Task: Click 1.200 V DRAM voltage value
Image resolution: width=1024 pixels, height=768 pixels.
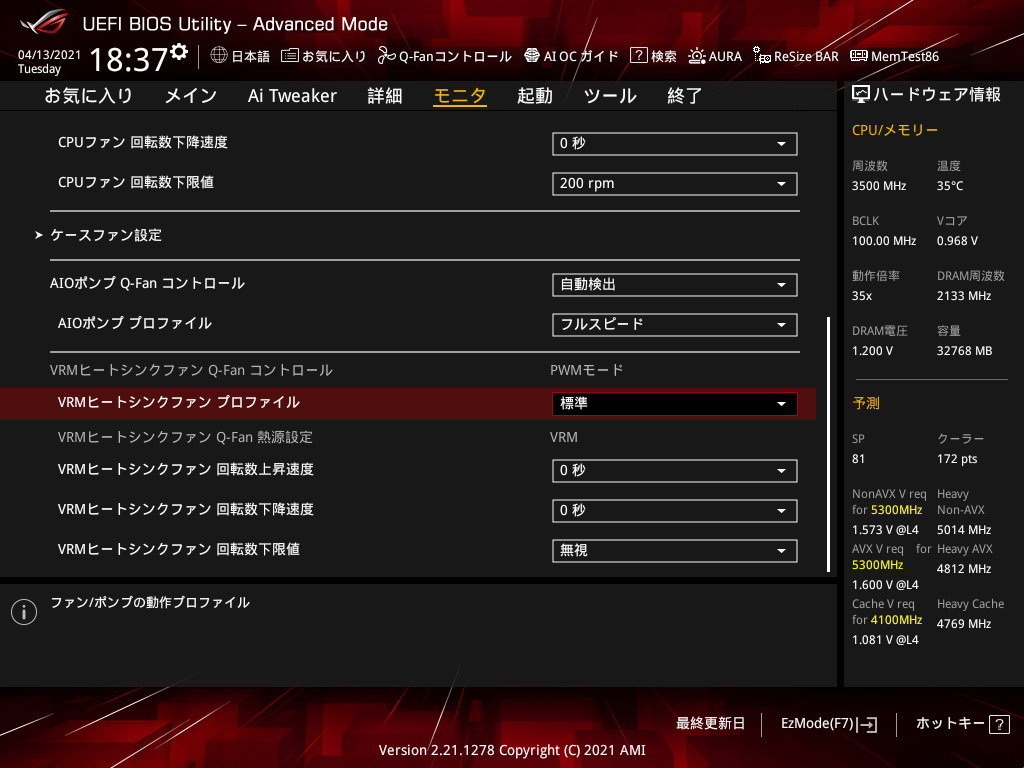Action: point(872,351)
